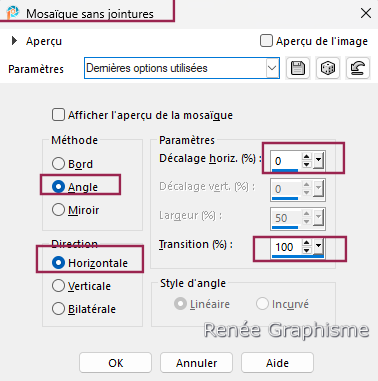378x381 pixels.
Task: Choose the Miroir method option
Action: pyautogui.click(x=58, y=210)
